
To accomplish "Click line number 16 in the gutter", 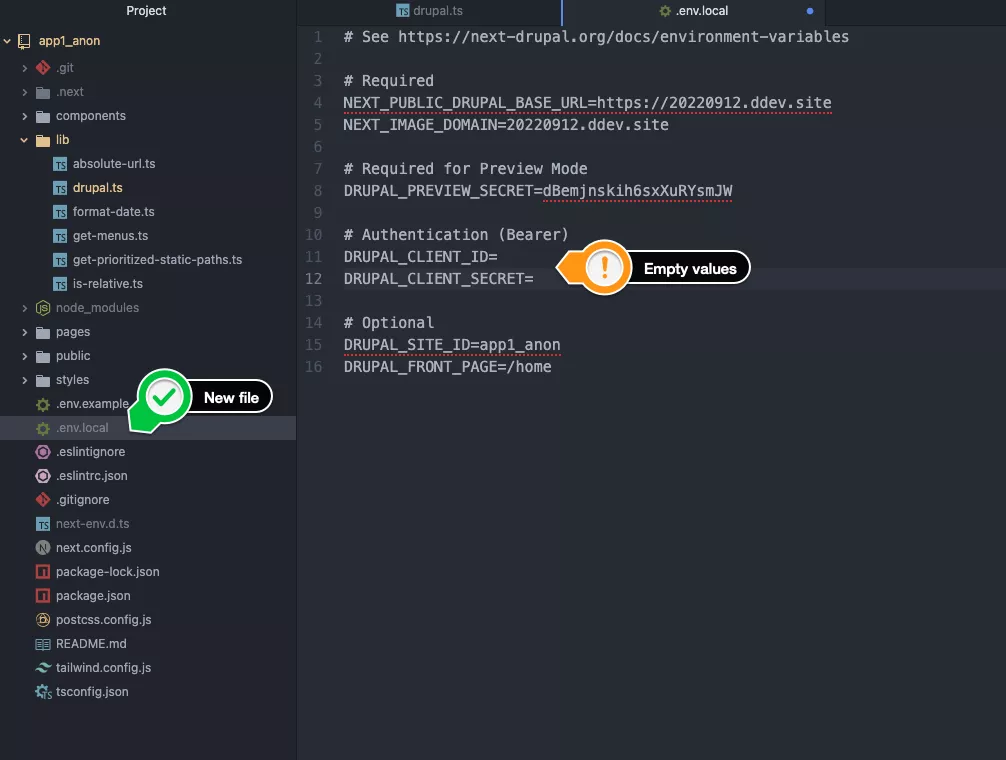I will pos(315,367).
